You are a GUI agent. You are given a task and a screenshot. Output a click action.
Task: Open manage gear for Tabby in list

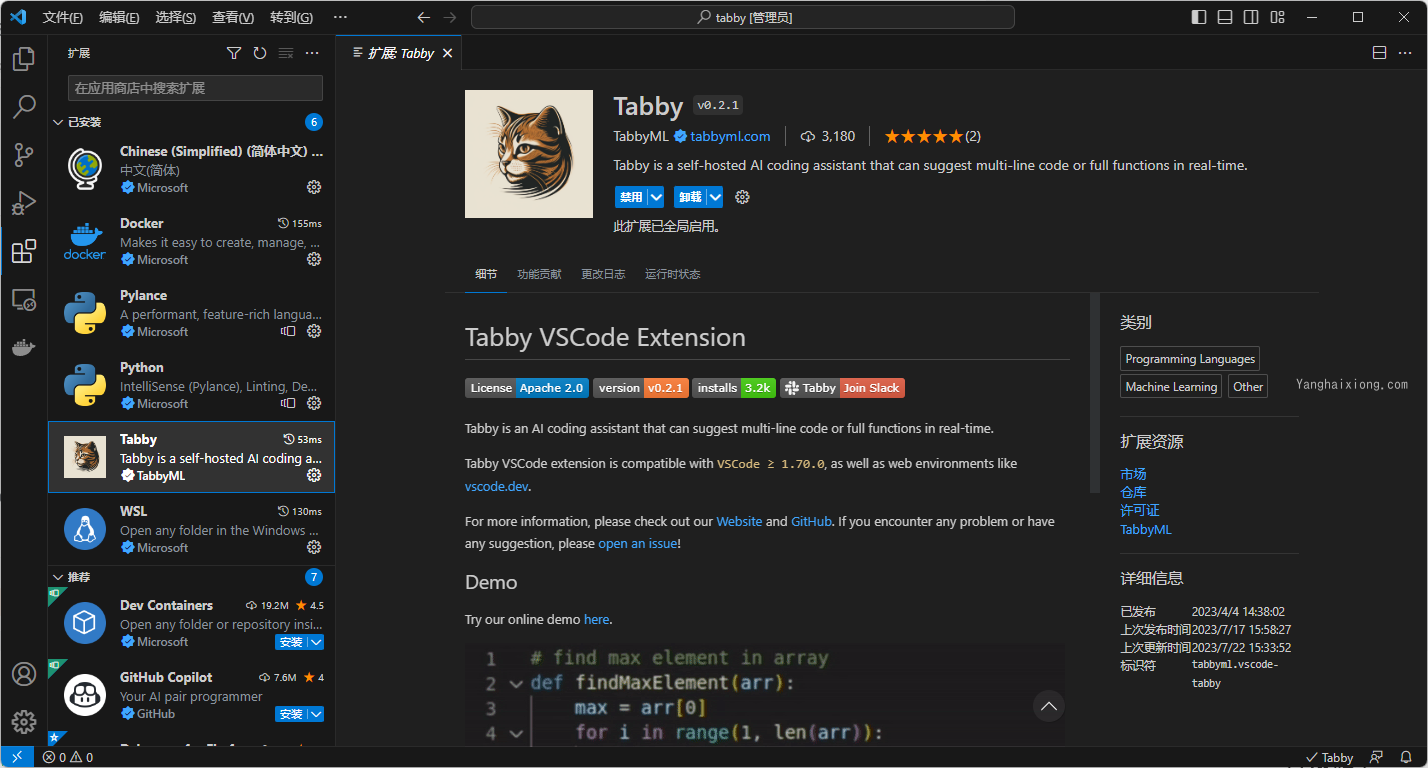point(314,475)
